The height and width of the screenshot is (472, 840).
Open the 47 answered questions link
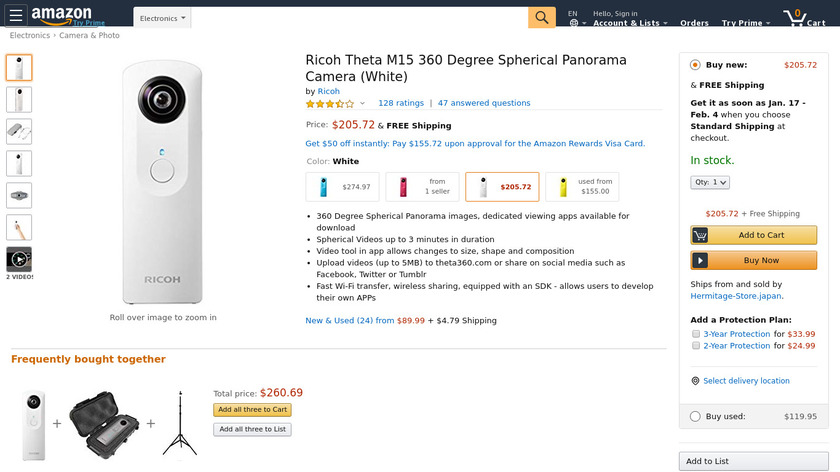pyautogui.click(x=484, y=103)
